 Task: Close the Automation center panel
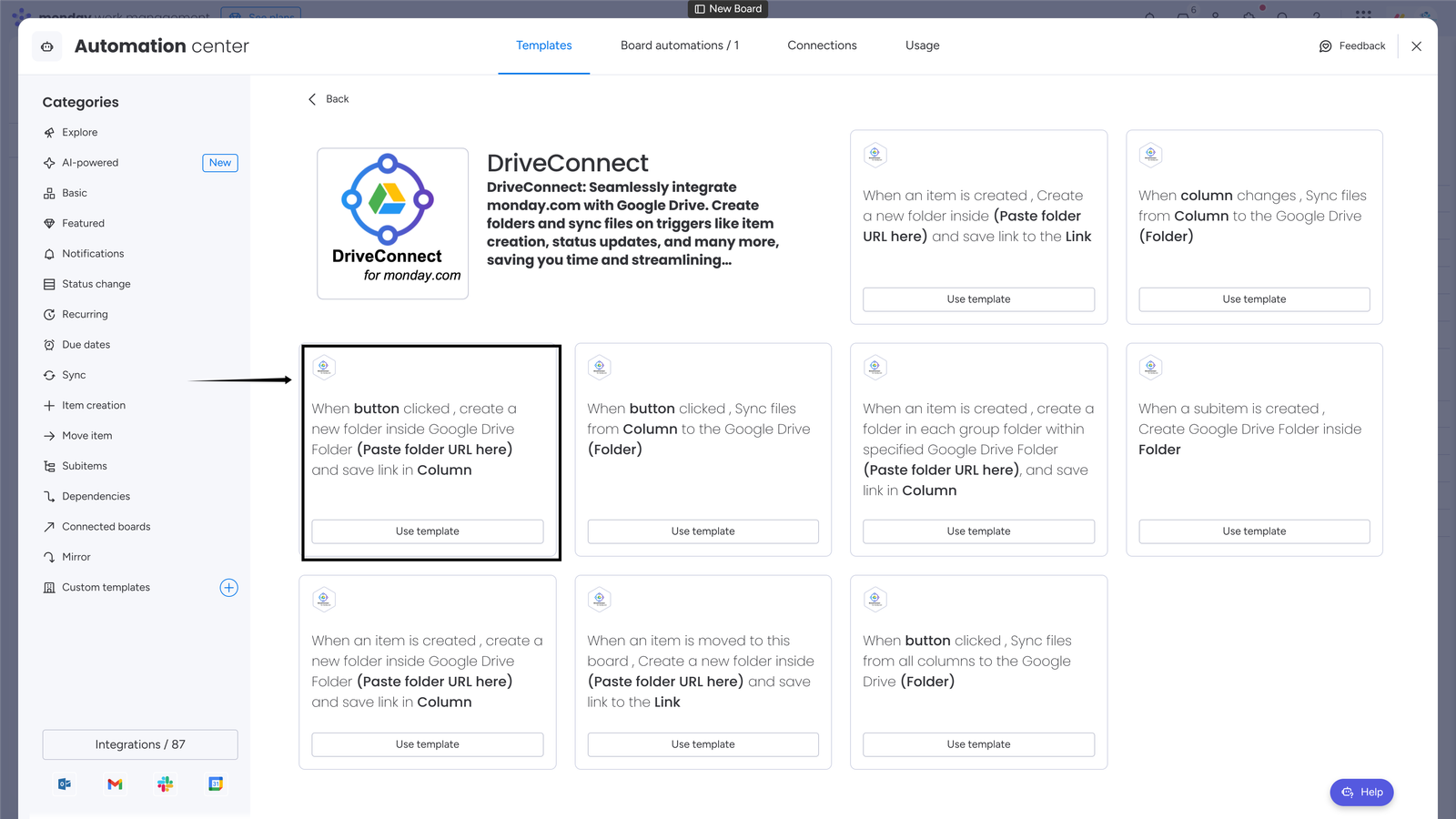coord(1416,46)
